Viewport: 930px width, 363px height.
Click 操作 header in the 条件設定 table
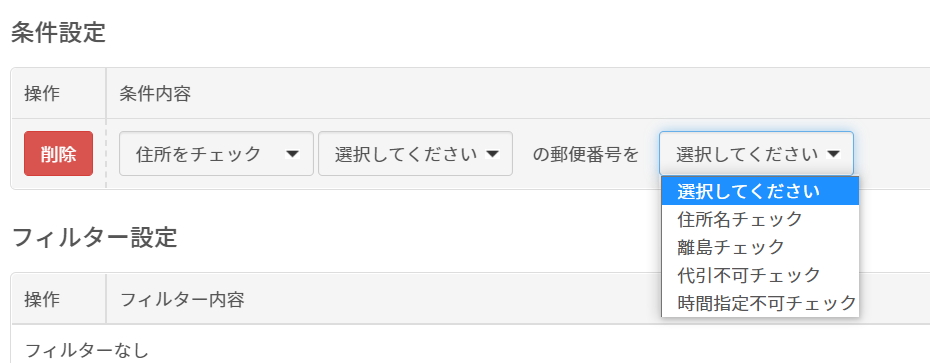(42, 94)
